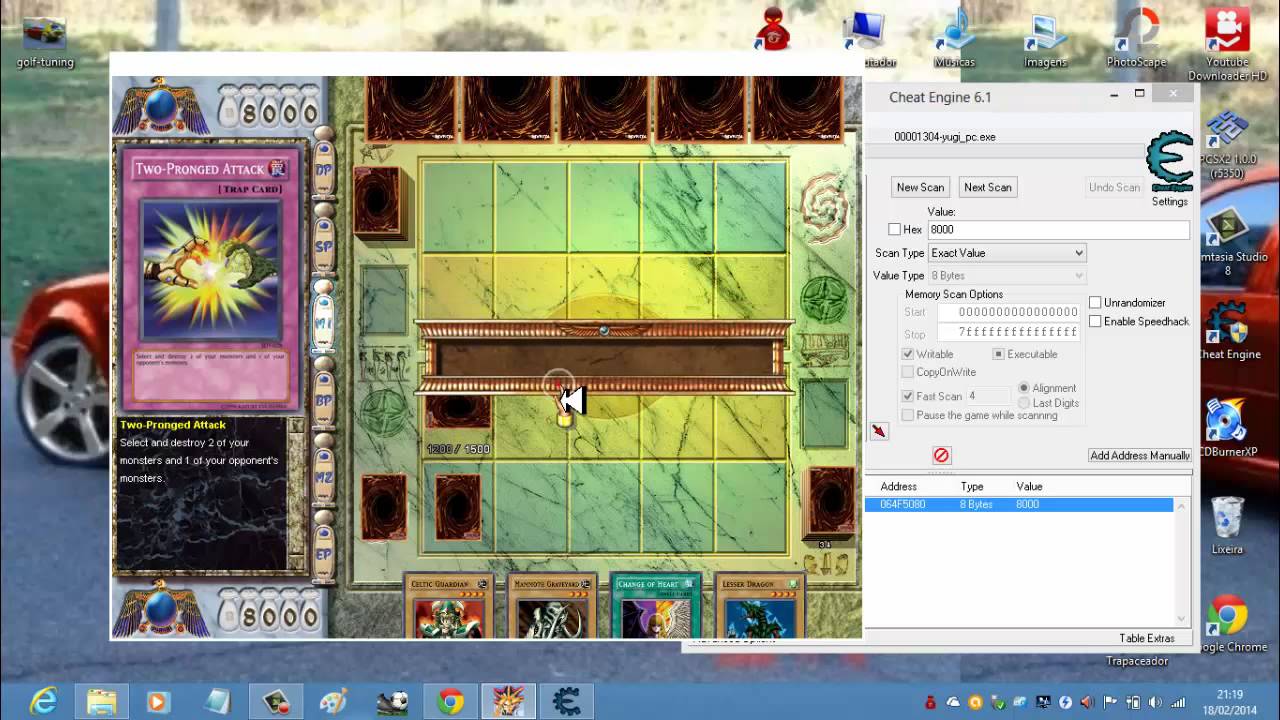Open the orange media player taskbar icon
The image size is (1280, 720).
tap(159, 701)
